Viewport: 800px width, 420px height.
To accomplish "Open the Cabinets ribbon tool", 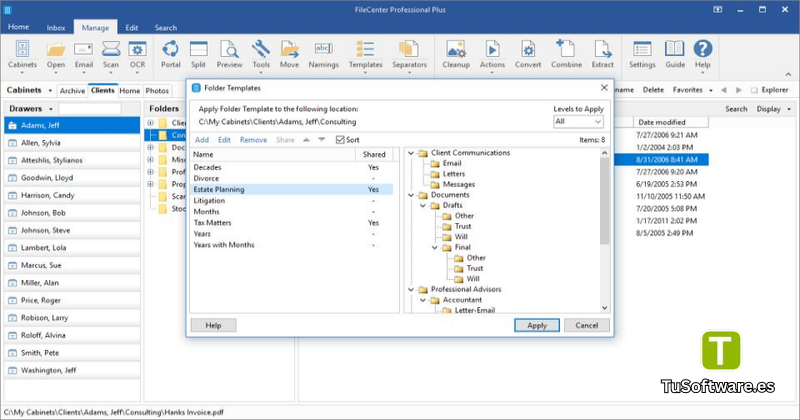I will 22,55.
